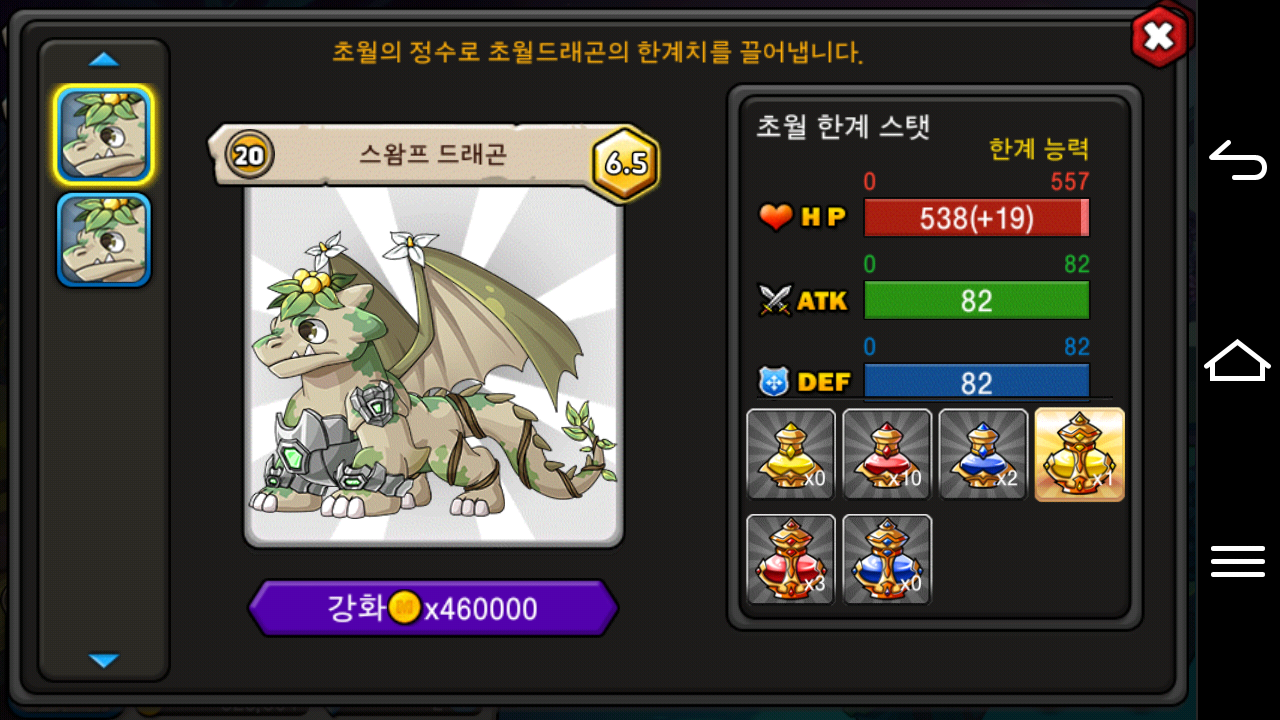Select the large blue potion x0
Image resolution: width=1280 pixels, height=720 pixels.
[x=887, y=559]
